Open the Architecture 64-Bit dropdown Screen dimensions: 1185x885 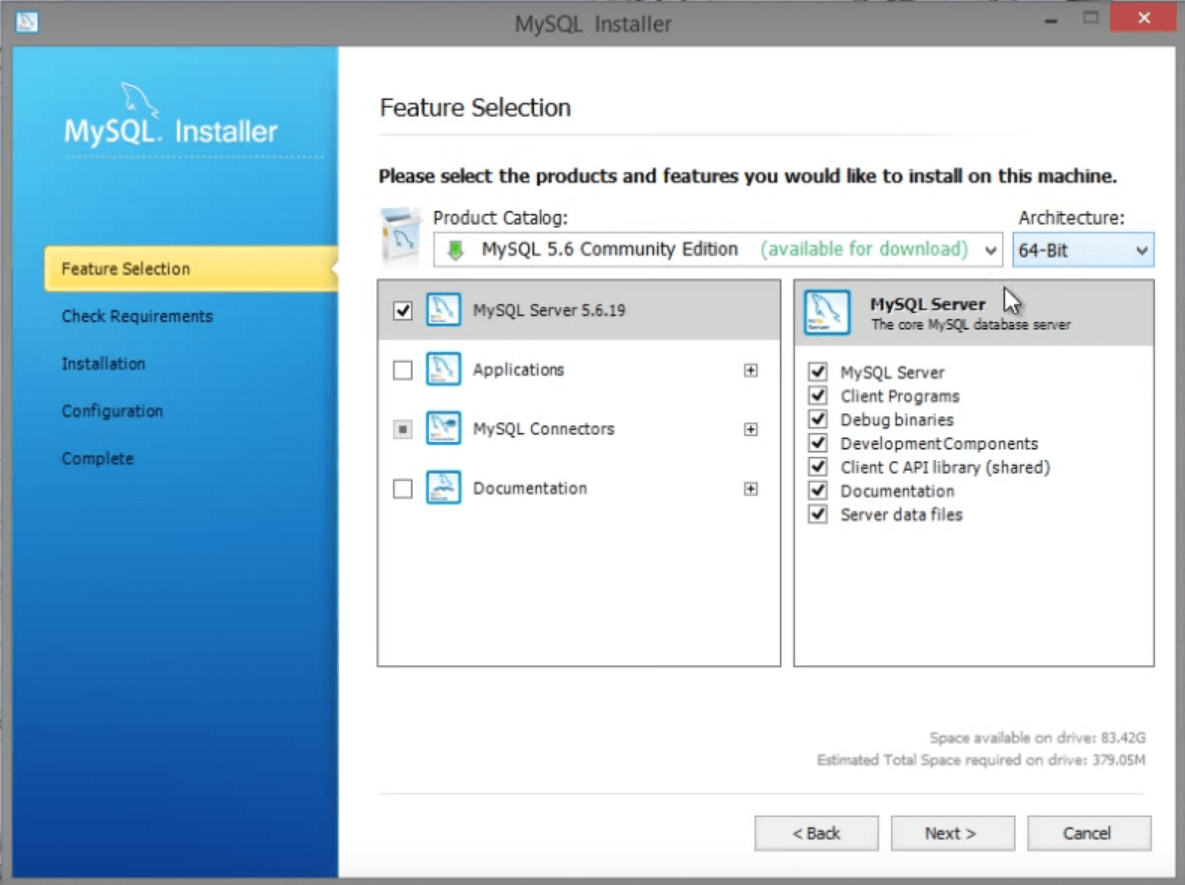click(x=1083, y=250)
